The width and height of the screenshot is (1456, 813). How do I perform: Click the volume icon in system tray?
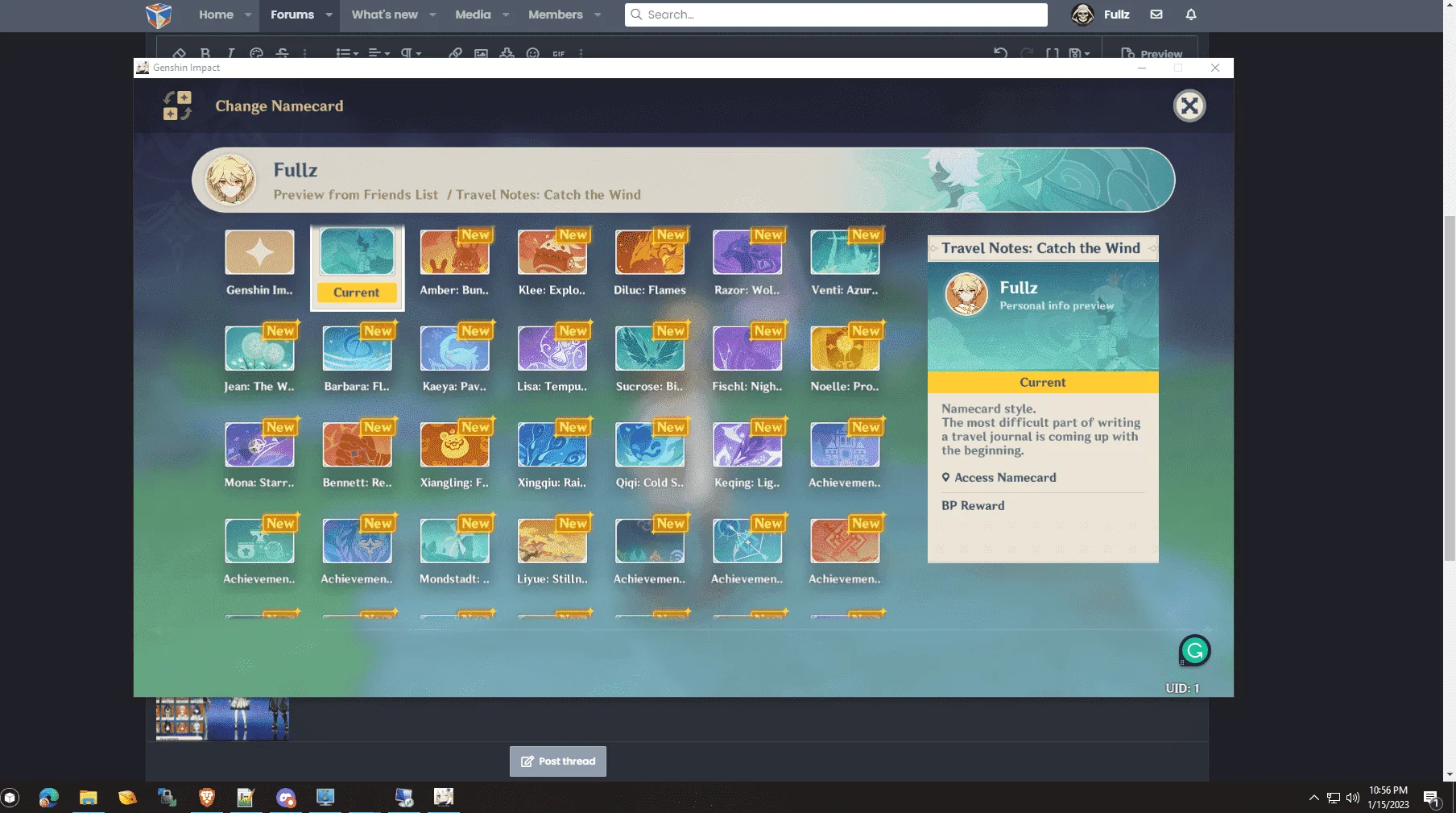(x=1353, y=798)
